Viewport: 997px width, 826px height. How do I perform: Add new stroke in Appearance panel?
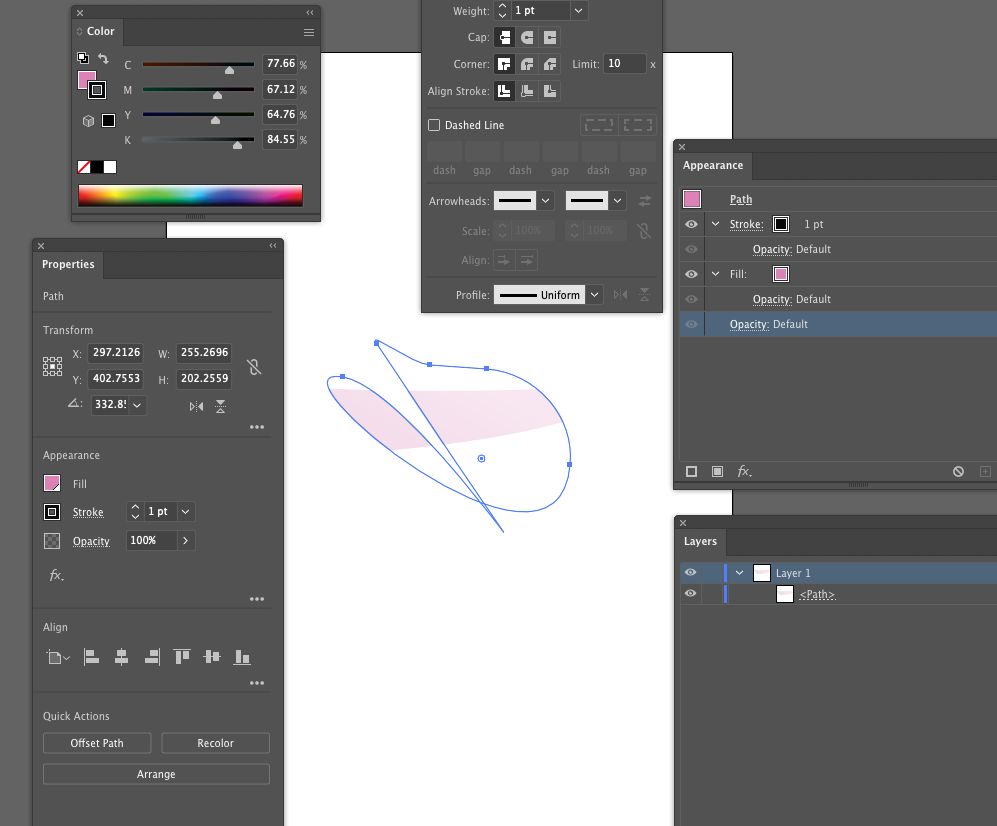pos(691,471)
